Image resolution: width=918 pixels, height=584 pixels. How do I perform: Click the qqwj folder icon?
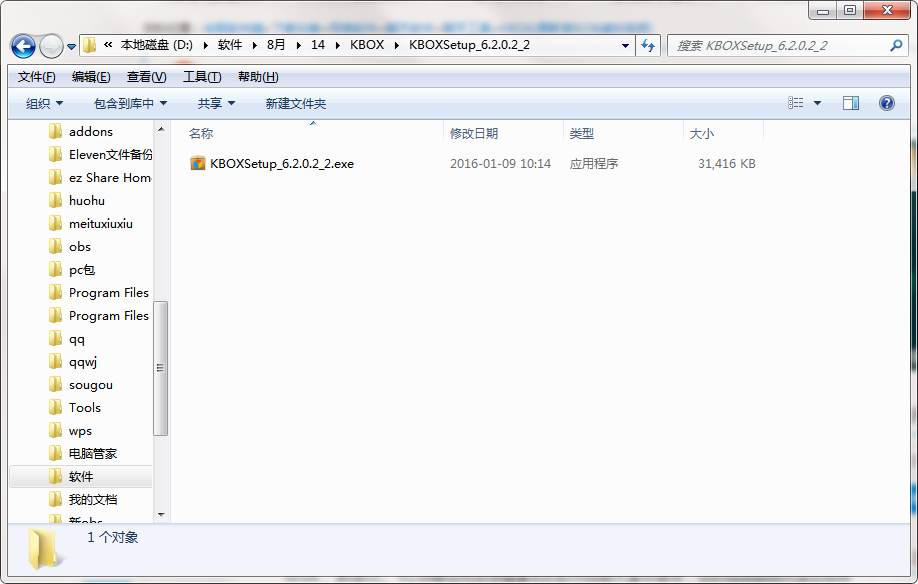(x=55, y=362)
